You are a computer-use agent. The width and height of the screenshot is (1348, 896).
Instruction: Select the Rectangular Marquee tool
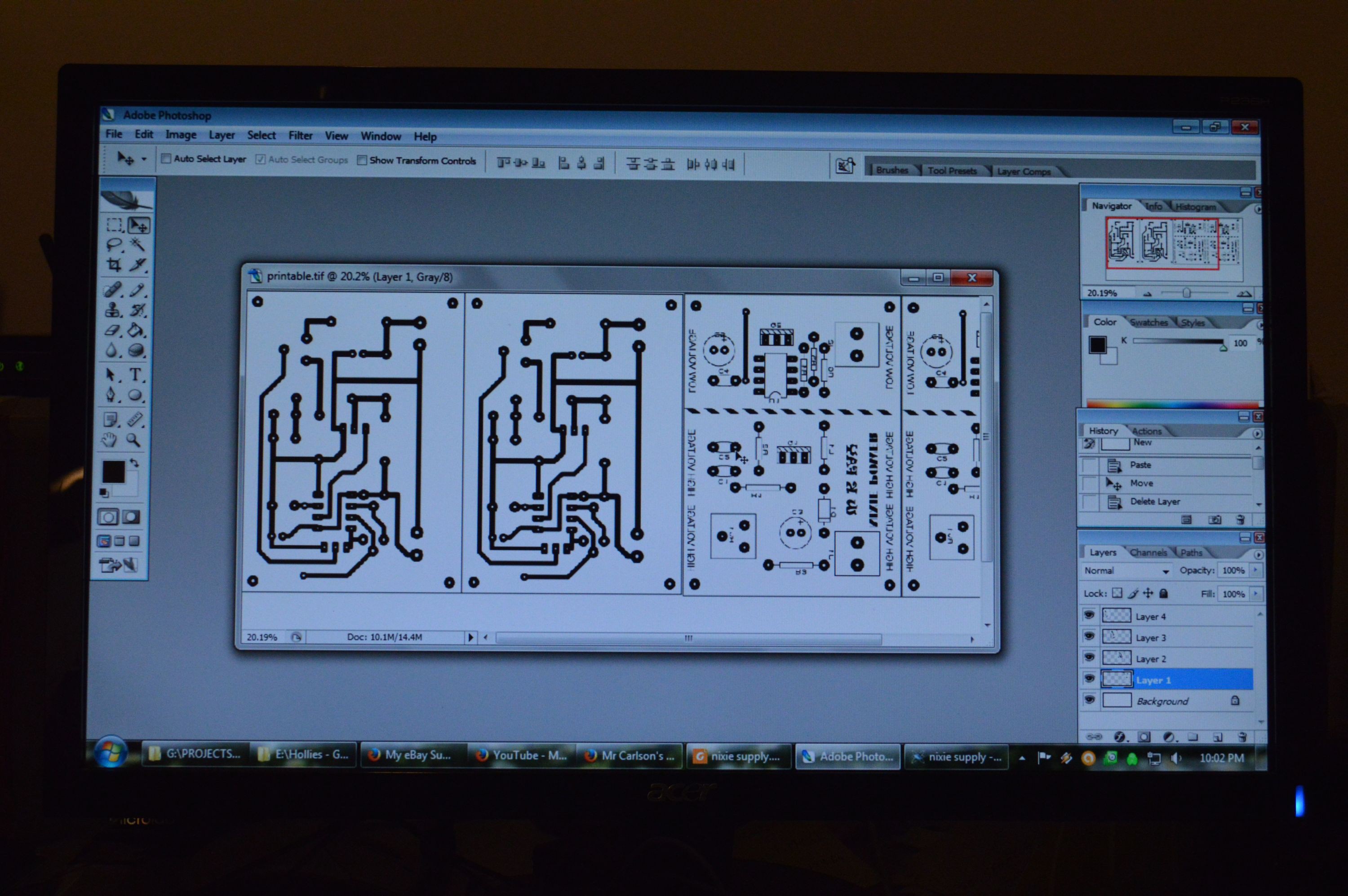(114, 225)
